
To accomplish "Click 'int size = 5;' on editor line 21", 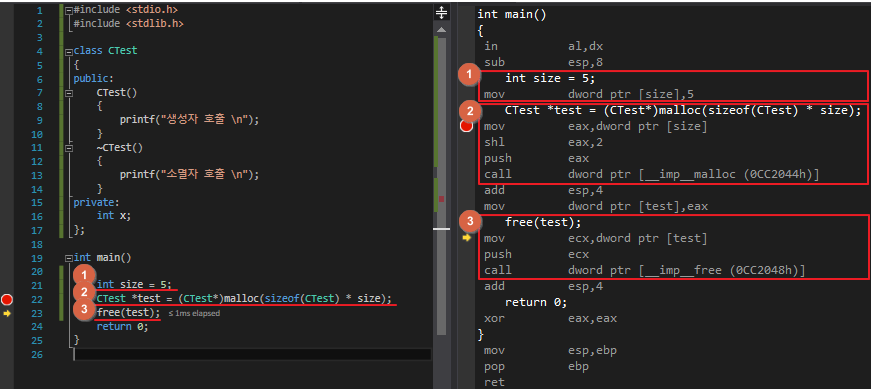I will coord(134,285).
